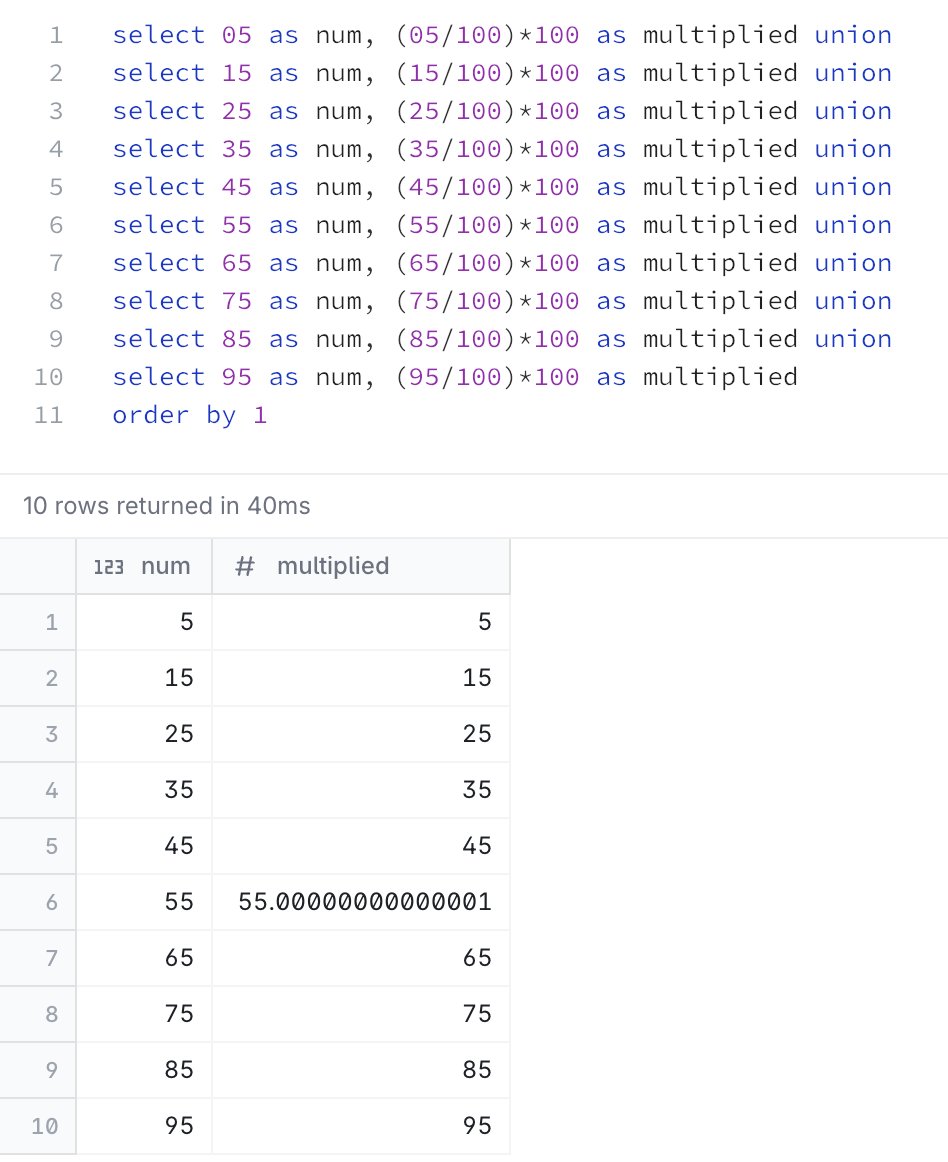Place cursor on 'order by 1' code line

click(189, 415)
